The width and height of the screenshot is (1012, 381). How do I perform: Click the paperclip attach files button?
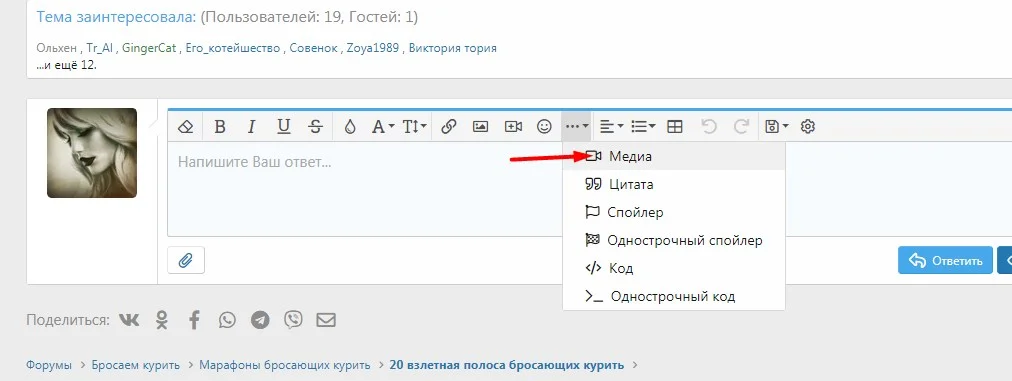pyautogui.click(x=186, y=260)
